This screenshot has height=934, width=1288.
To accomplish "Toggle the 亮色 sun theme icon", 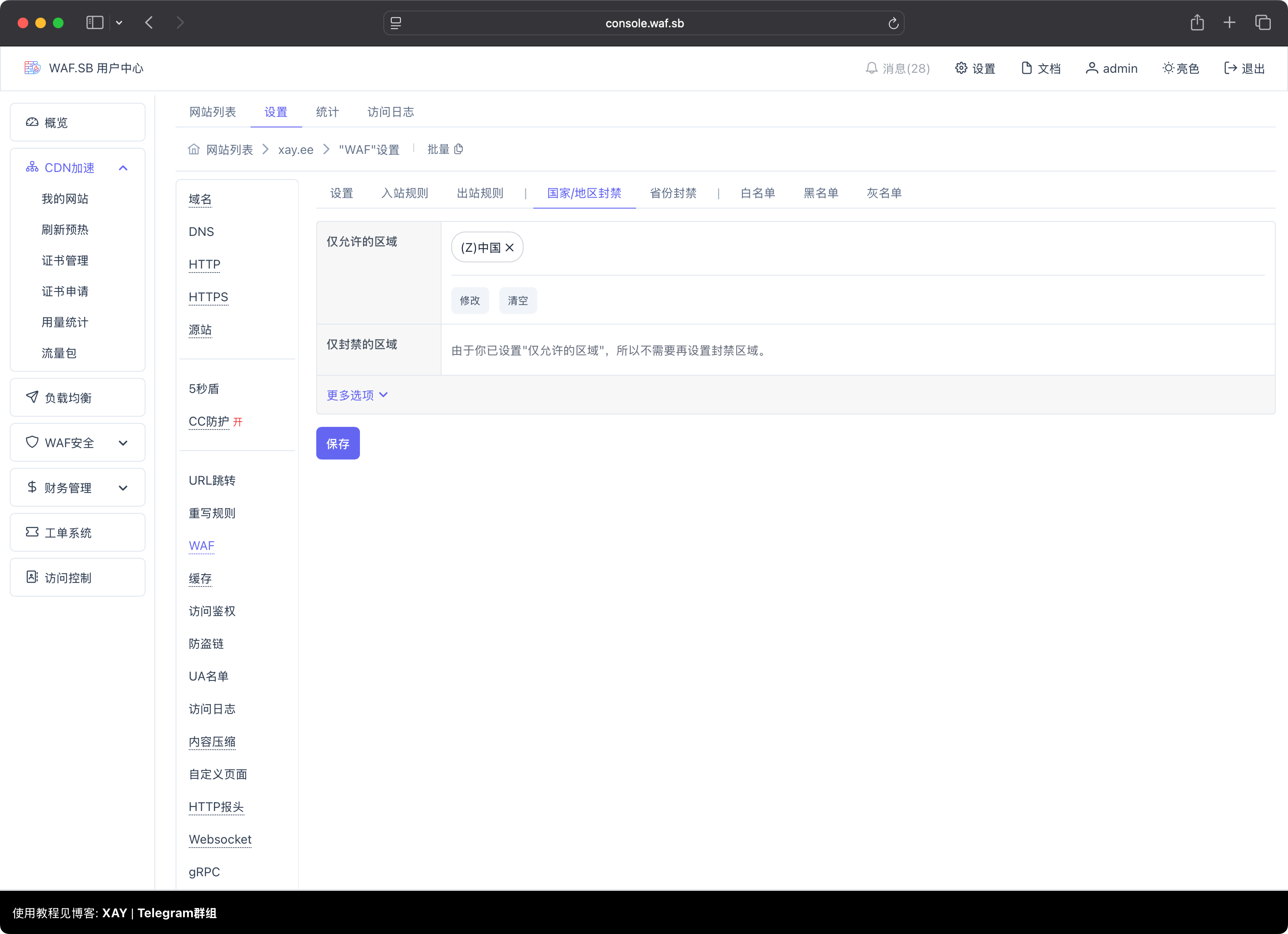I will 1168,68.
